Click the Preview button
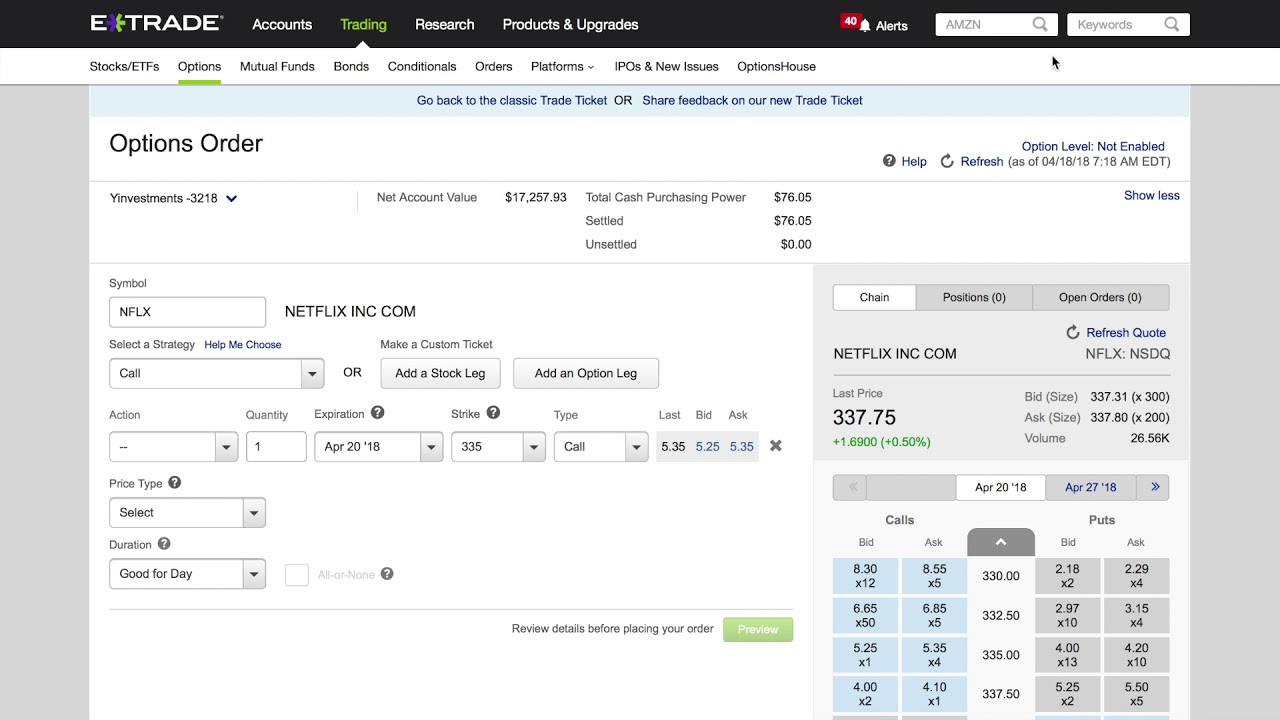 pos(758,629)
